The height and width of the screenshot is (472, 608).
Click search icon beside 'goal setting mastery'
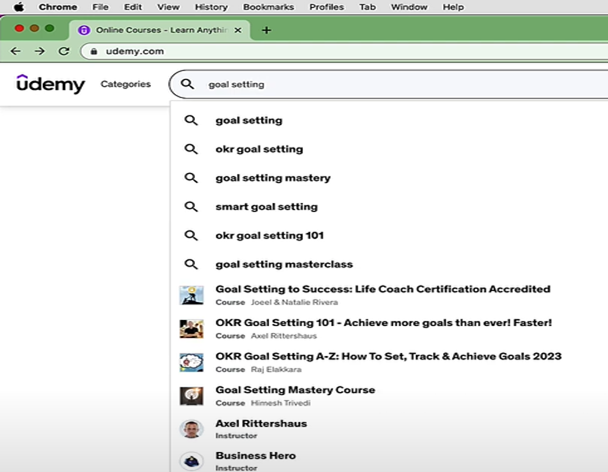(x=191, y=178)
